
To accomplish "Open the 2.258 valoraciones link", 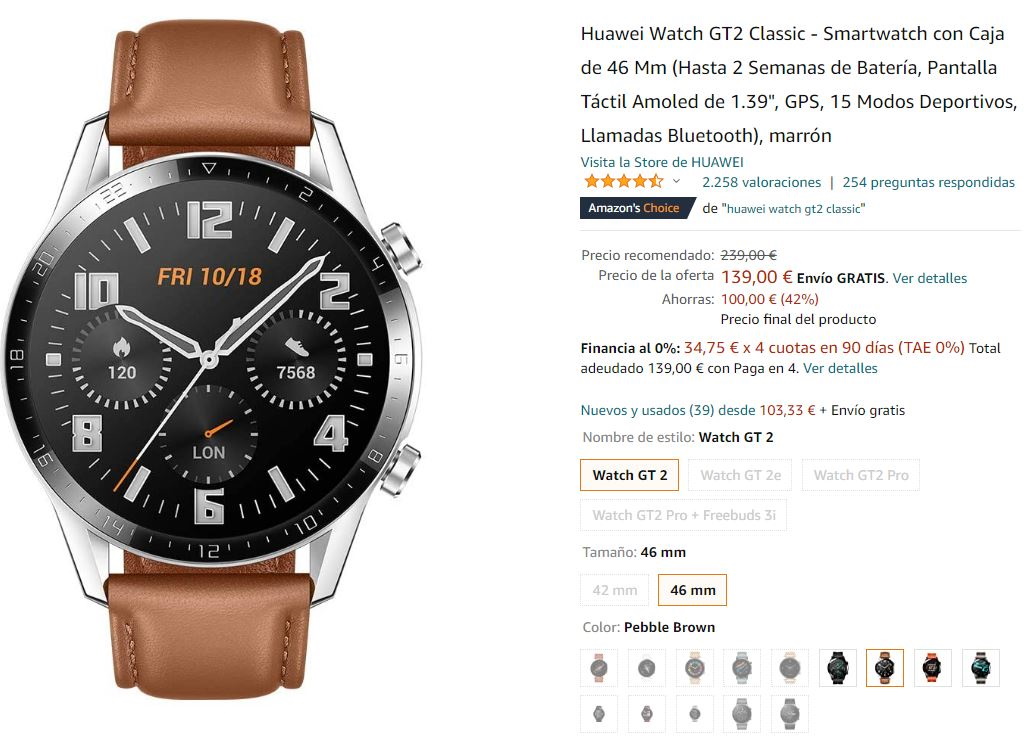I will 762,182.
